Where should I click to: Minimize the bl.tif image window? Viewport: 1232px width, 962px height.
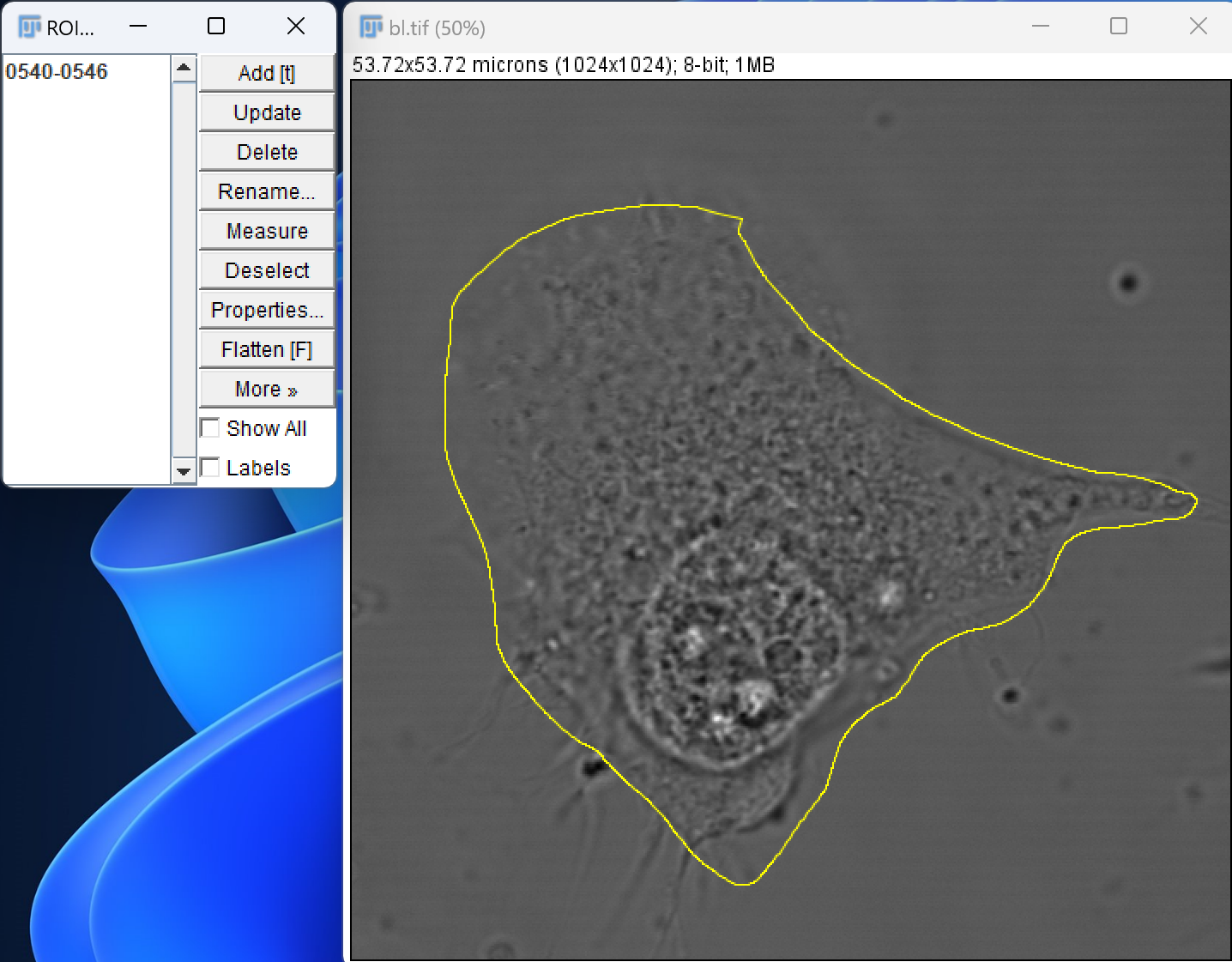coord(1041,27)
